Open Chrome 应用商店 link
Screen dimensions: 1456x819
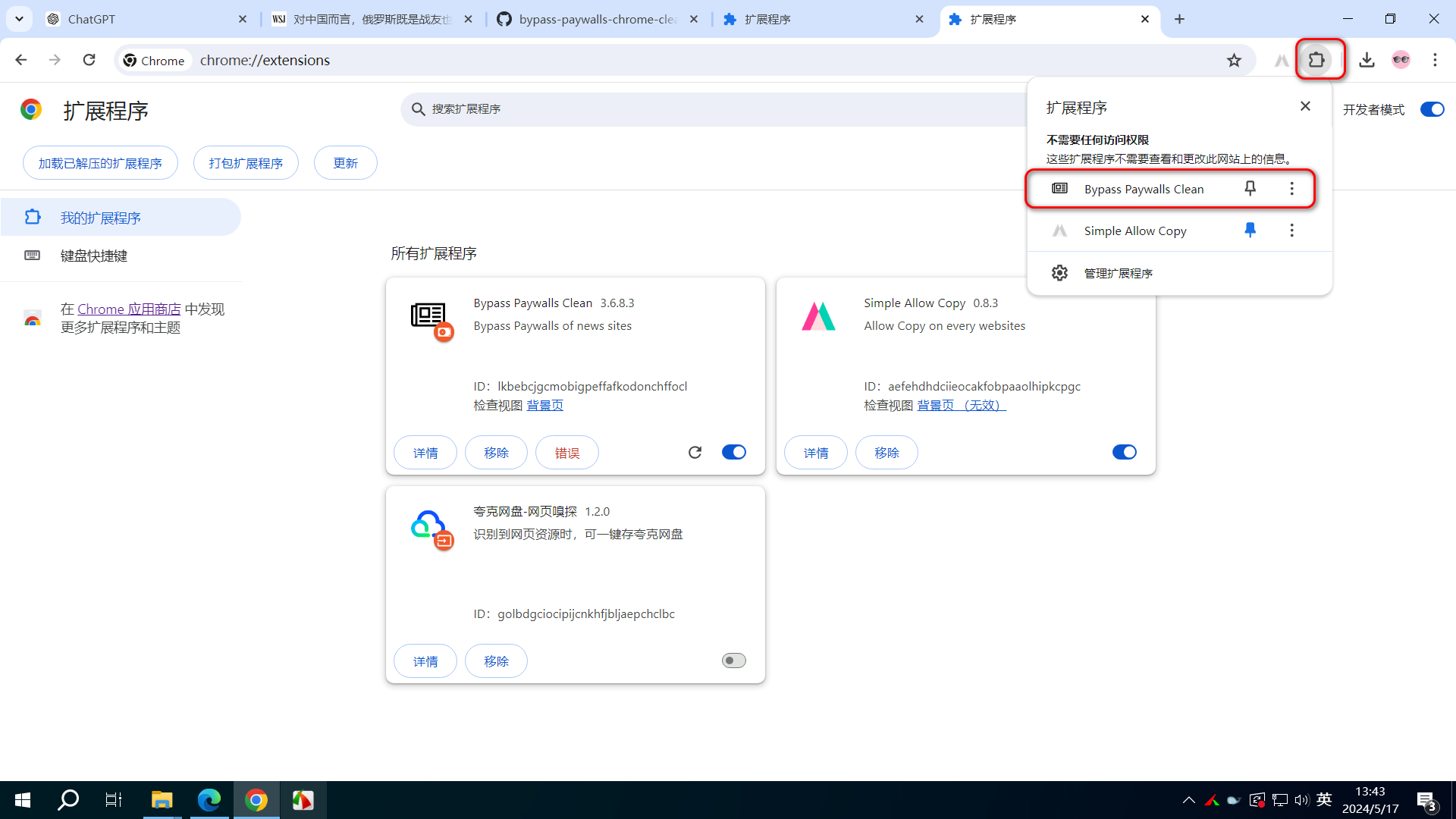(129, 309)
